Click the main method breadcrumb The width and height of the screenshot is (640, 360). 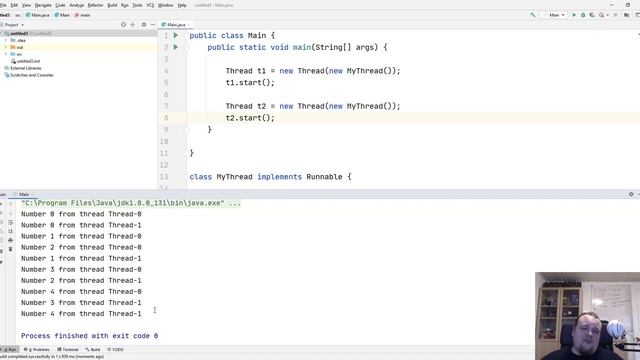click(82, 15)
